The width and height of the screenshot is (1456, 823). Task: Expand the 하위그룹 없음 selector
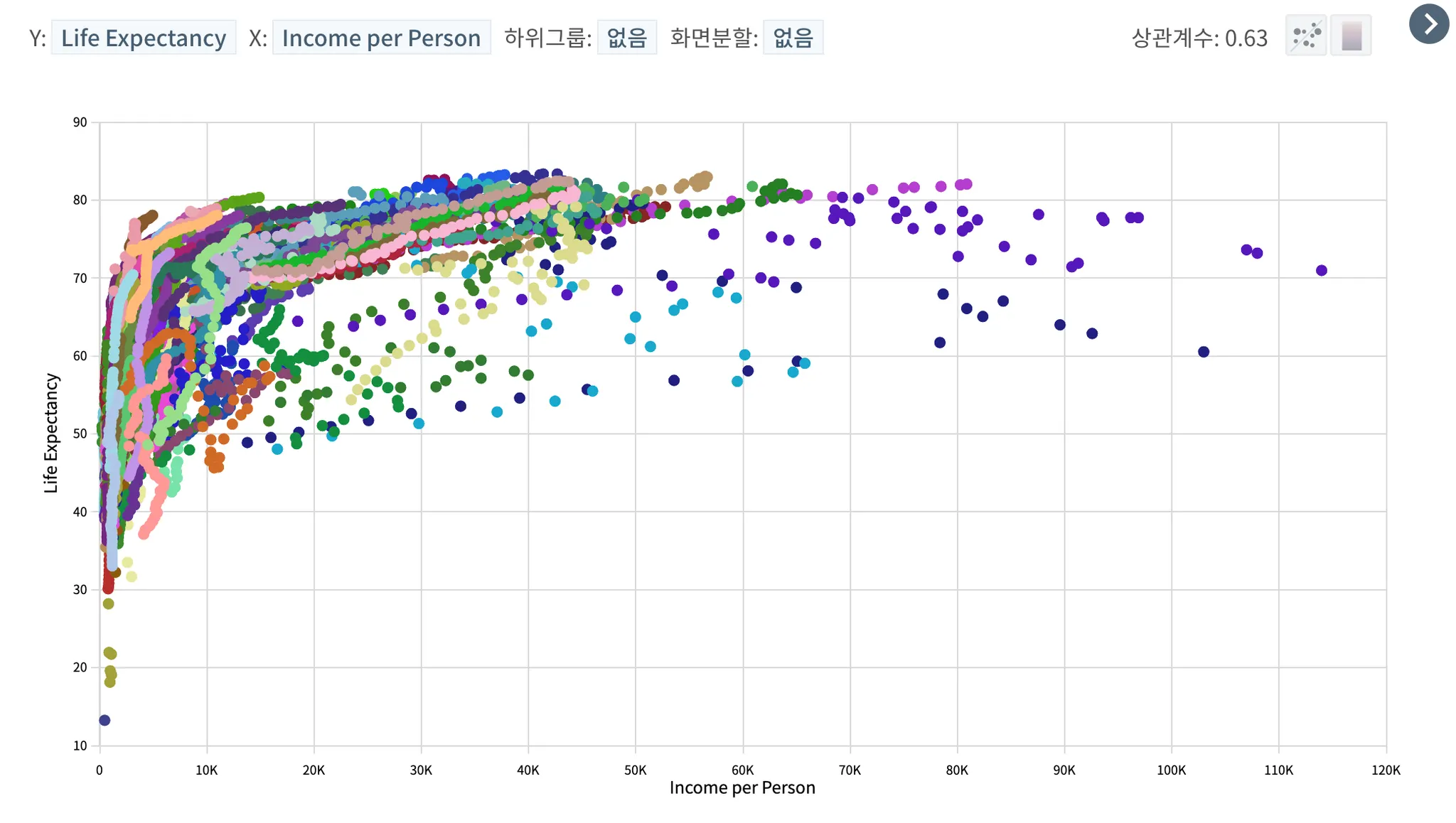[x=626, y=38]
